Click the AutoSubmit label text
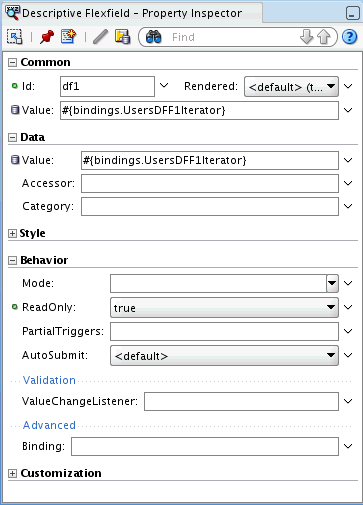The width and height of the screenshot is (363, 505). coord(55,355)
